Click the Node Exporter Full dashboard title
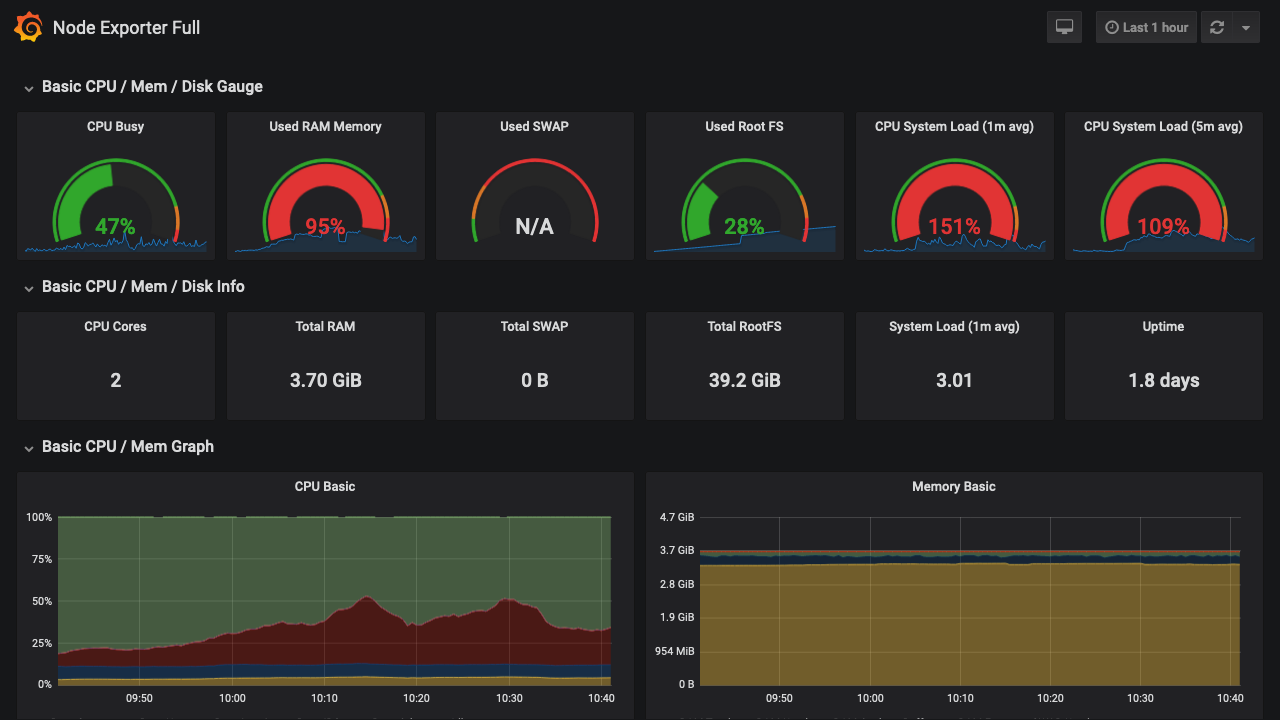Screen dimensions: 1280x720 pyautogui.click(x=126, y=27)
